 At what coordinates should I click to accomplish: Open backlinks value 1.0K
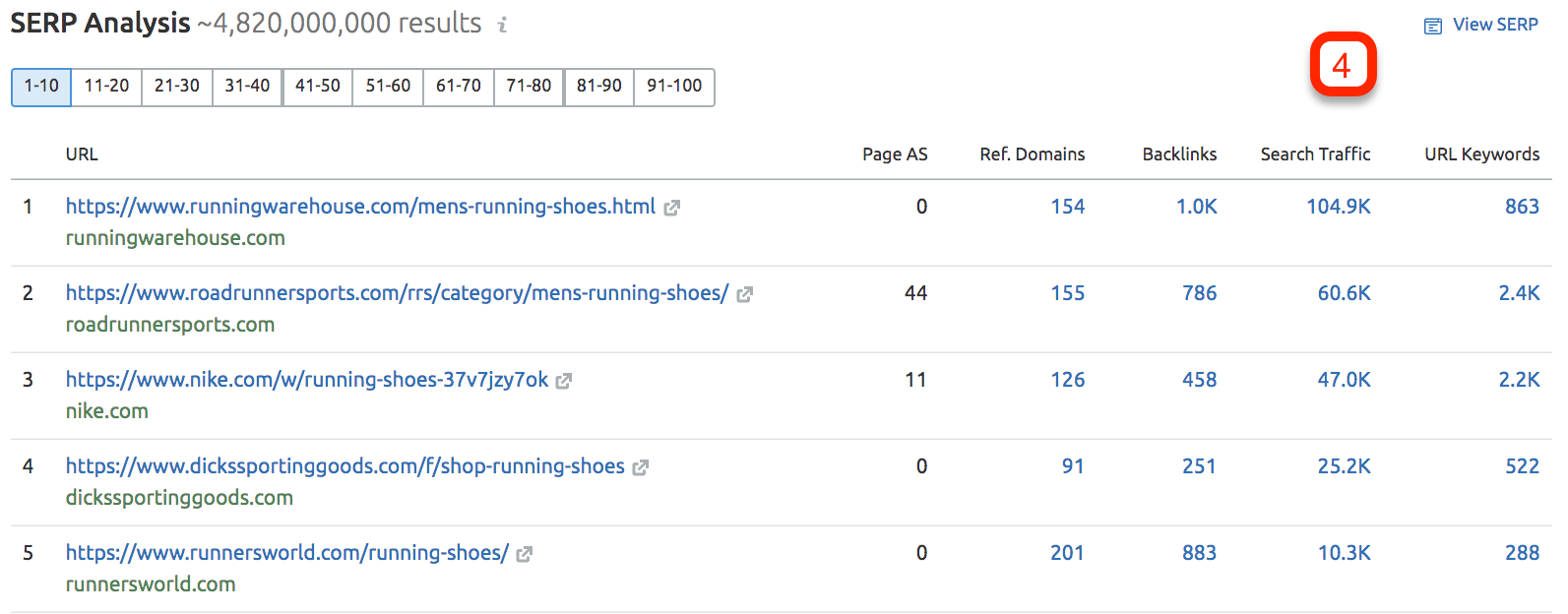[1197, 207]
